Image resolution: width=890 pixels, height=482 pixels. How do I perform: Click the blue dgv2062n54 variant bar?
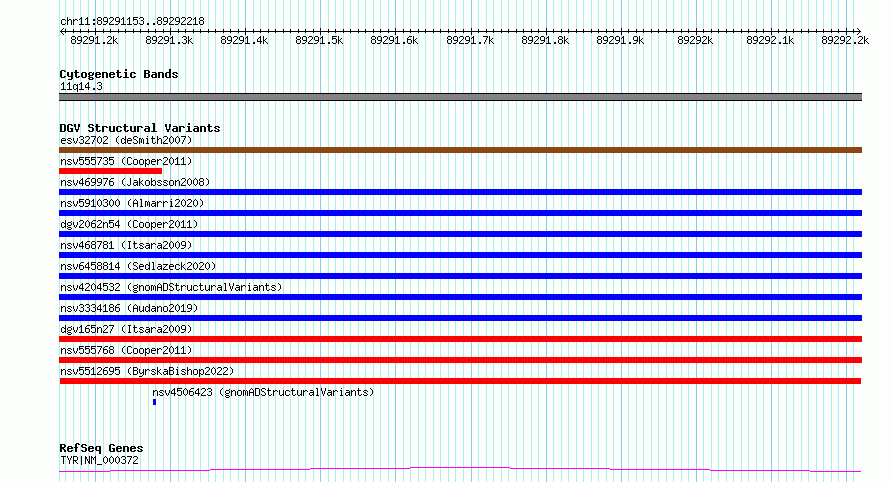460,234
